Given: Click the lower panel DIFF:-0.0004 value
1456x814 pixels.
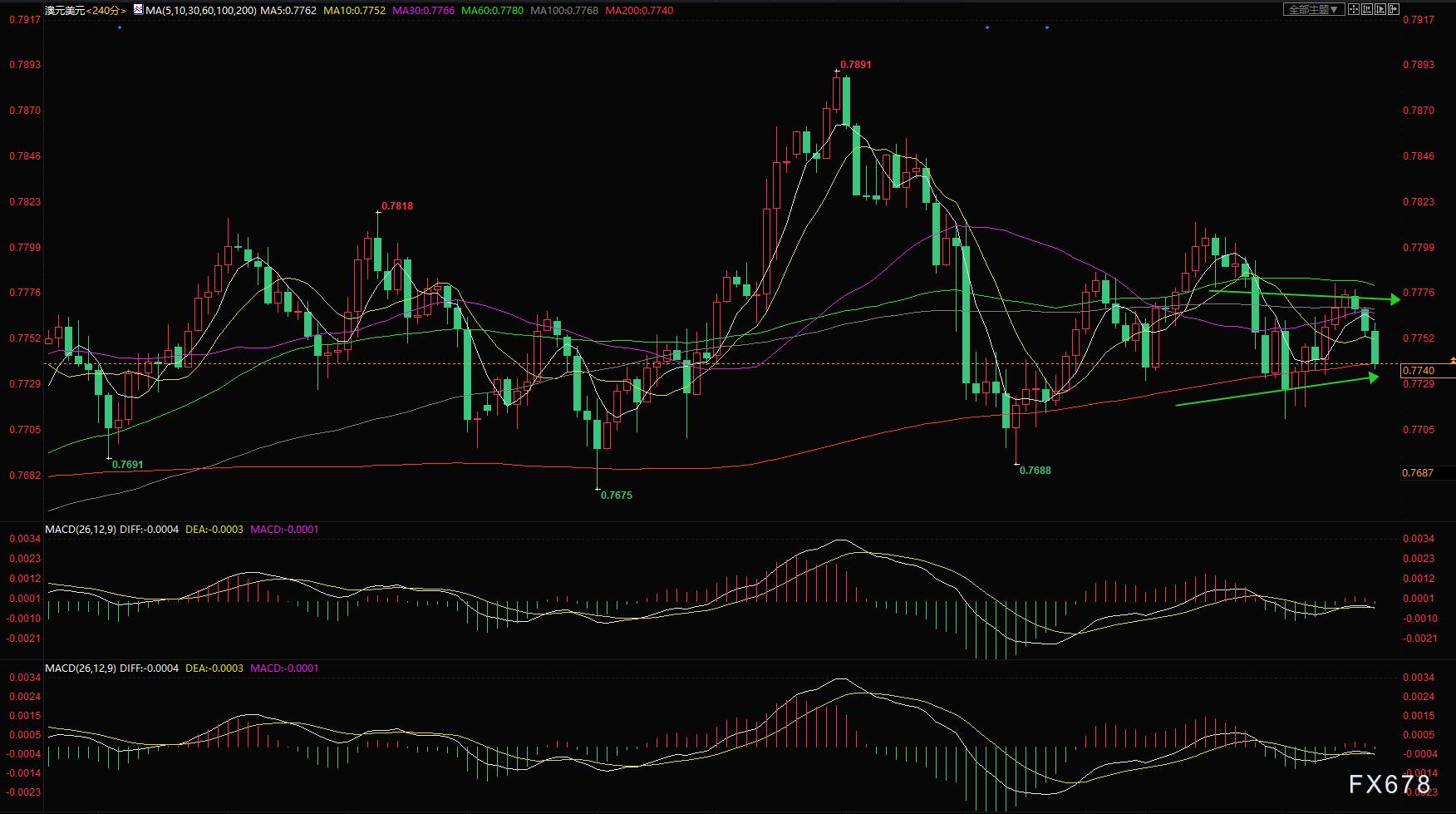Looking at the screenshot, I should (x=150, y=668).
